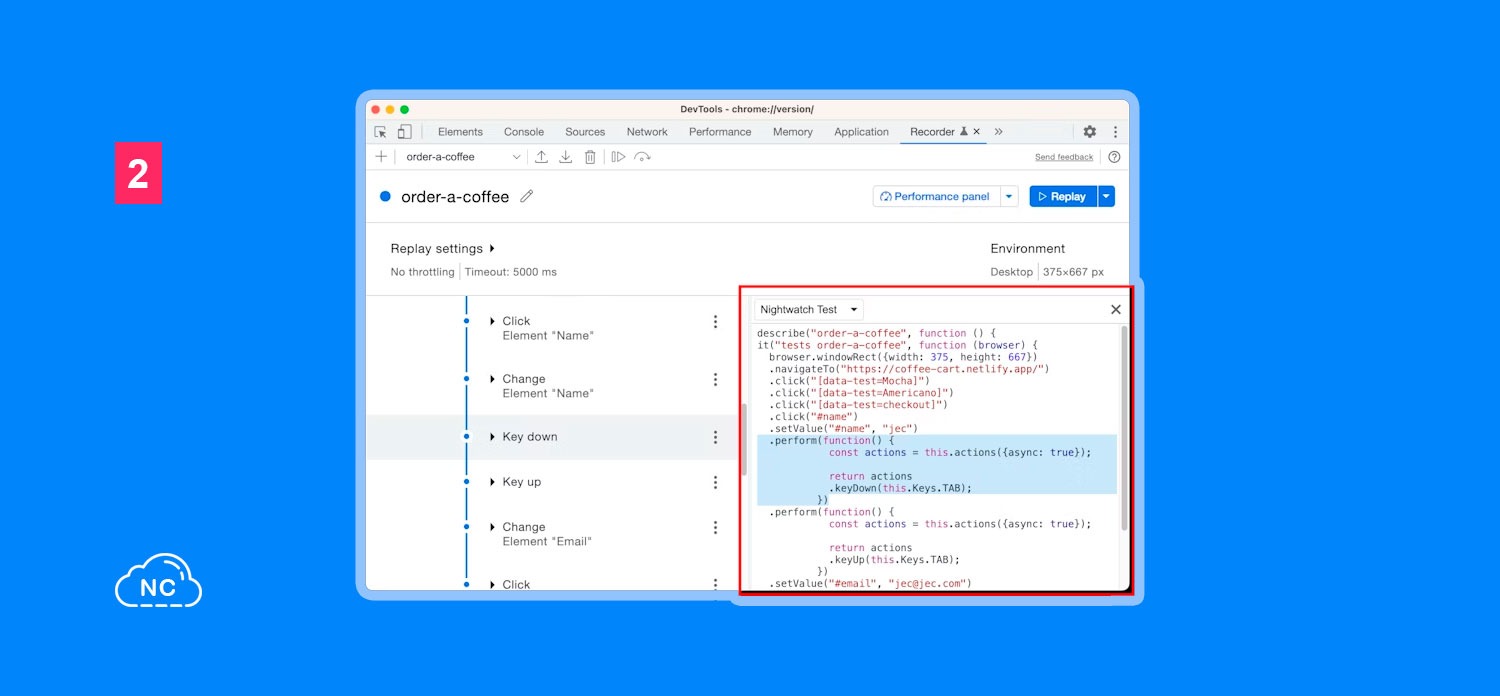This screenshot has width=1500, height=696.
Task: Toggle the device toolbar icon
Action: [x=404, y=132]
